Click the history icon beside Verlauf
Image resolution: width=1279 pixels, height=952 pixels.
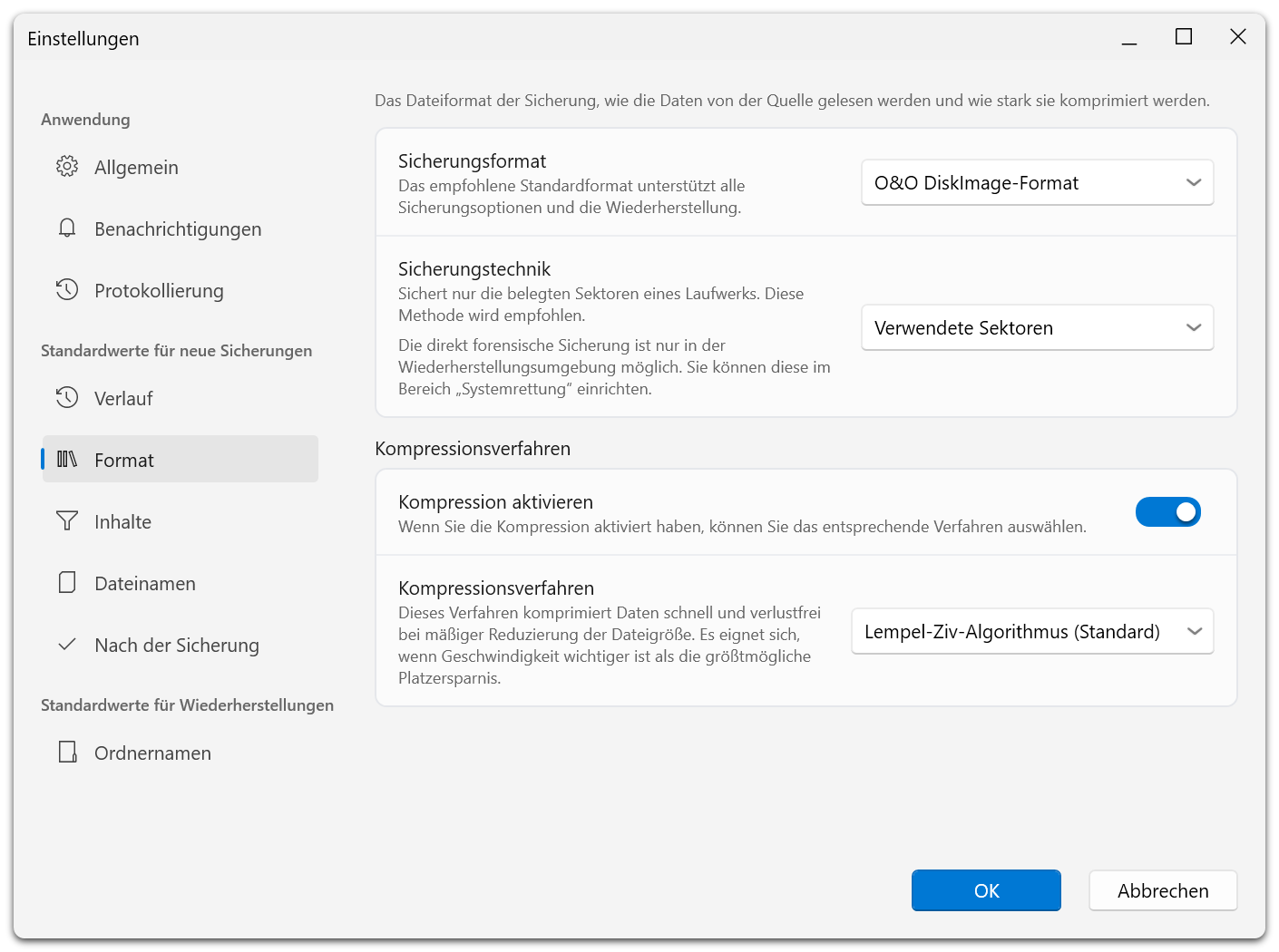point(67,398)
